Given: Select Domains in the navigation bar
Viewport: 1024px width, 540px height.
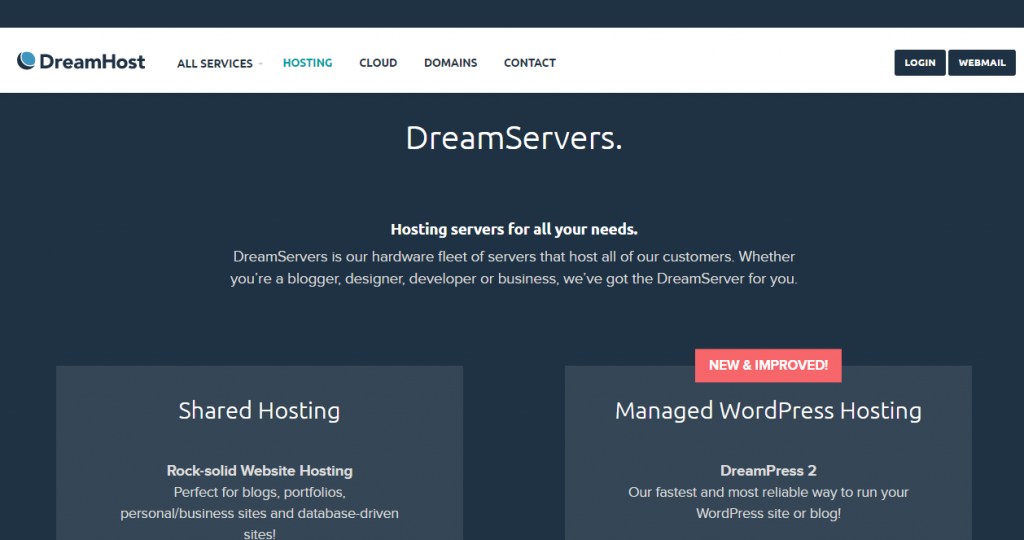Looking at the screenshot, I should pos(450,63).
